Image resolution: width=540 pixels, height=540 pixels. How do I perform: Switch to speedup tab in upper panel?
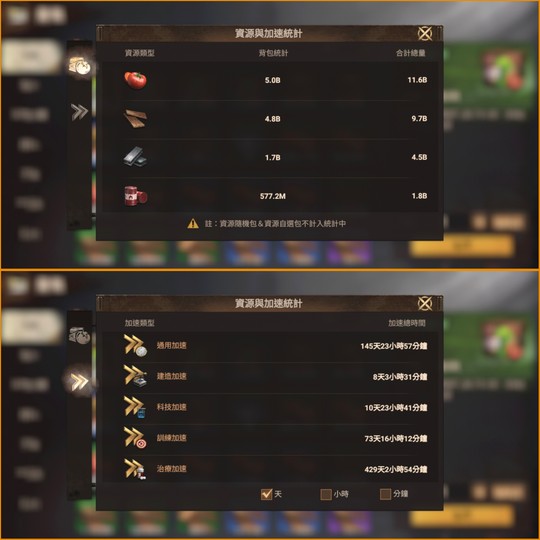(80, 112)
